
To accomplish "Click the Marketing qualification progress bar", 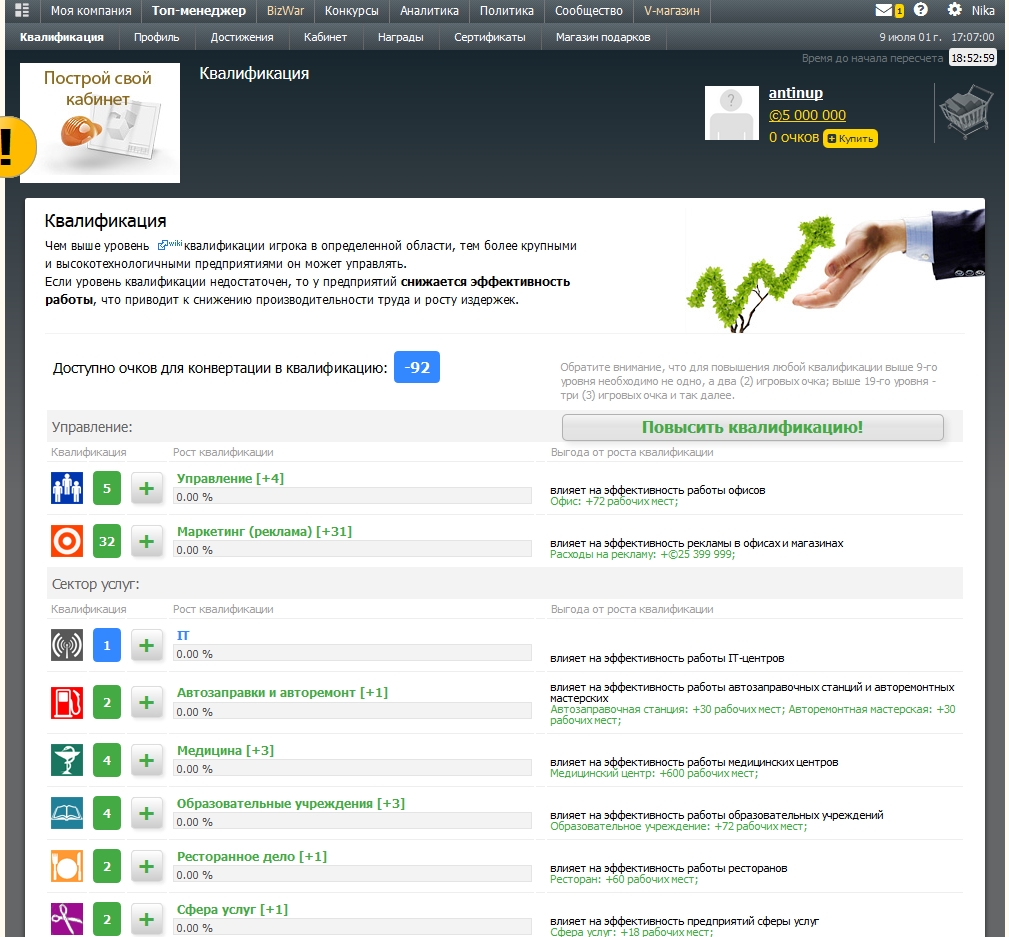I will coord(352,550).
